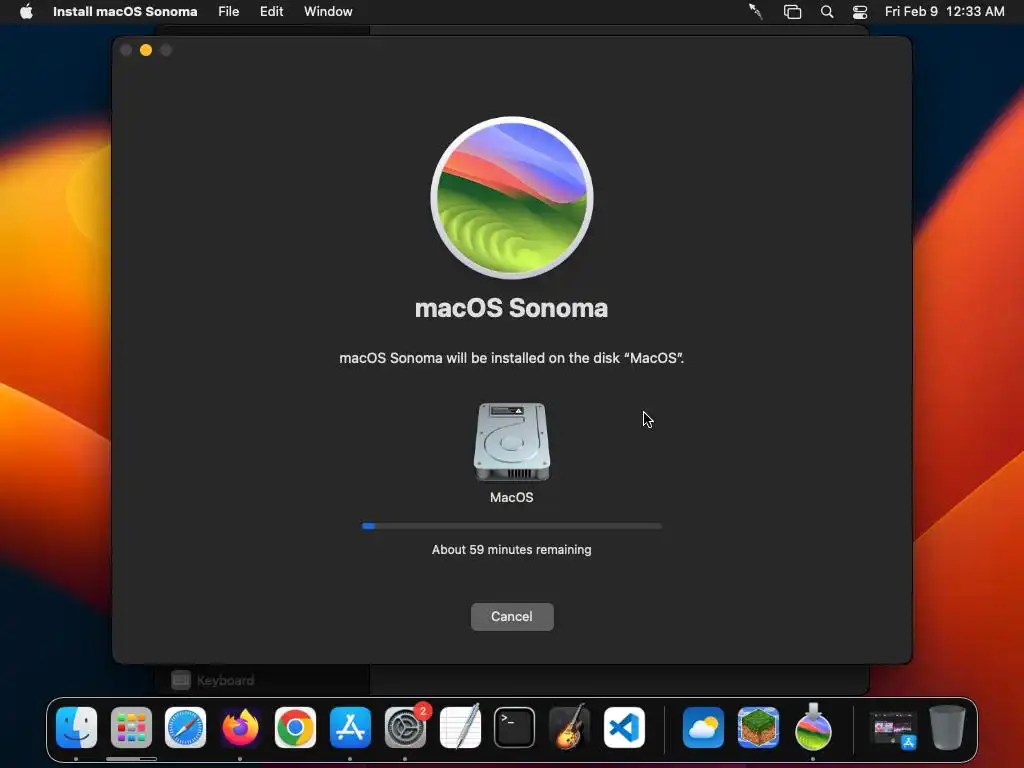The height and width of the screenshot is (768, 1024).
Task: Open the Window menu
Action: click(x=328, y=12)
